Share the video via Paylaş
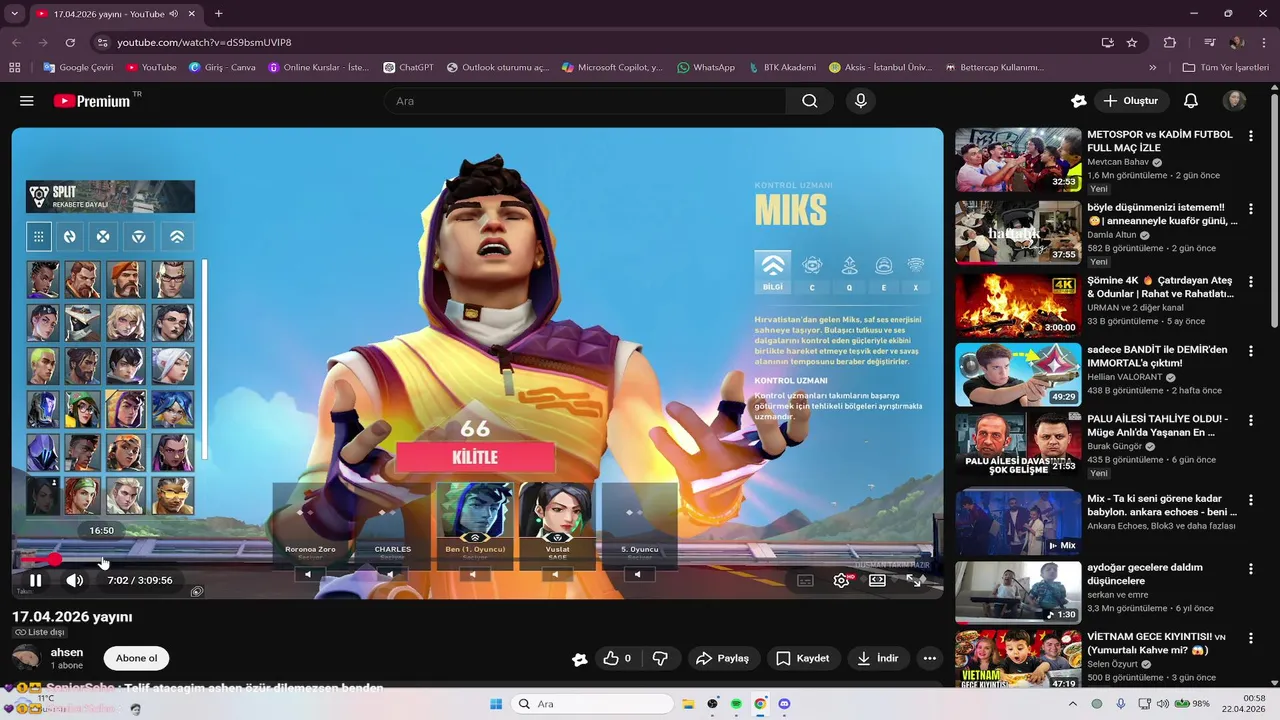Screen dimensions: 1280x720 click(x=722, y=658)
